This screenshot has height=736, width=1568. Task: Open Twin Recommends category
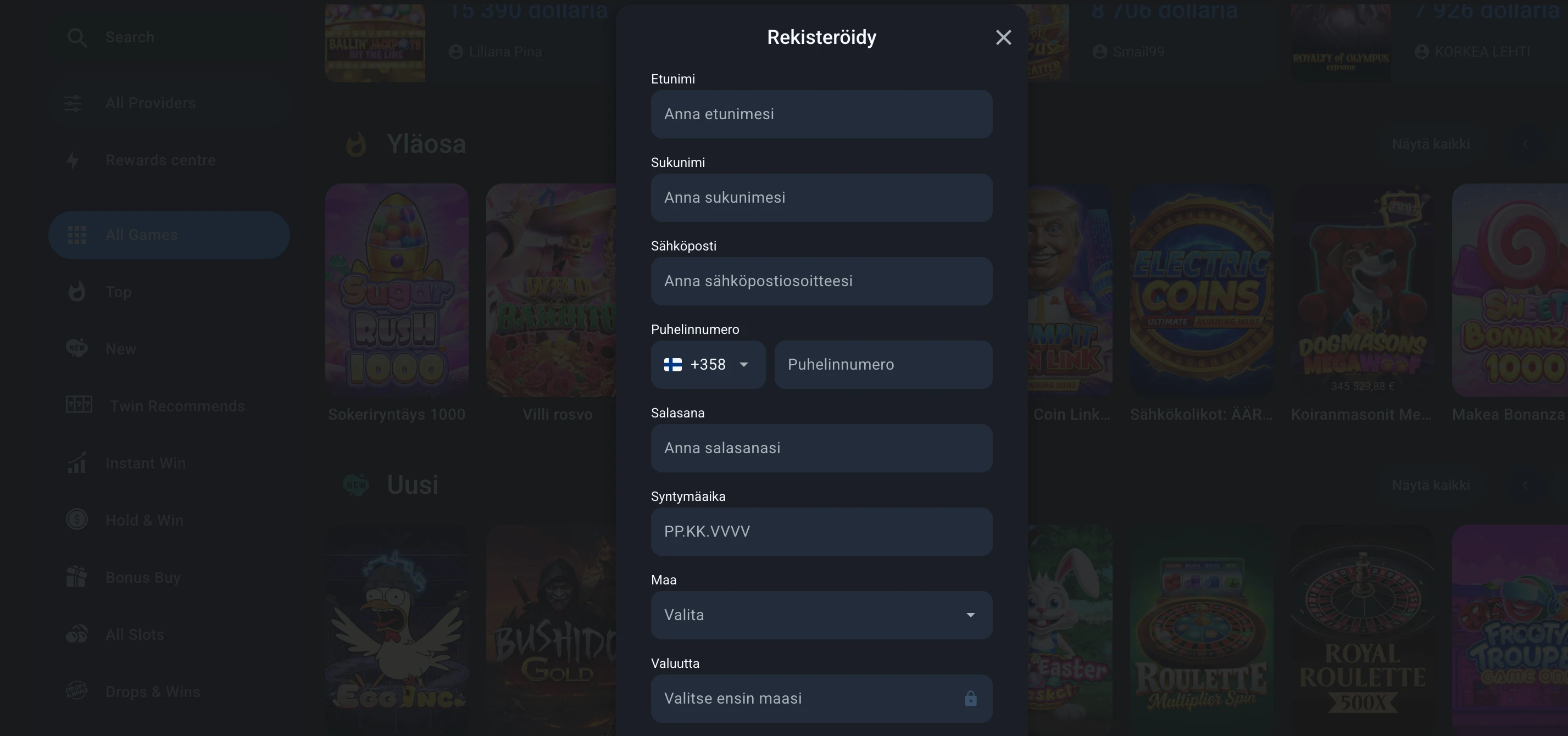pos(176,406)
